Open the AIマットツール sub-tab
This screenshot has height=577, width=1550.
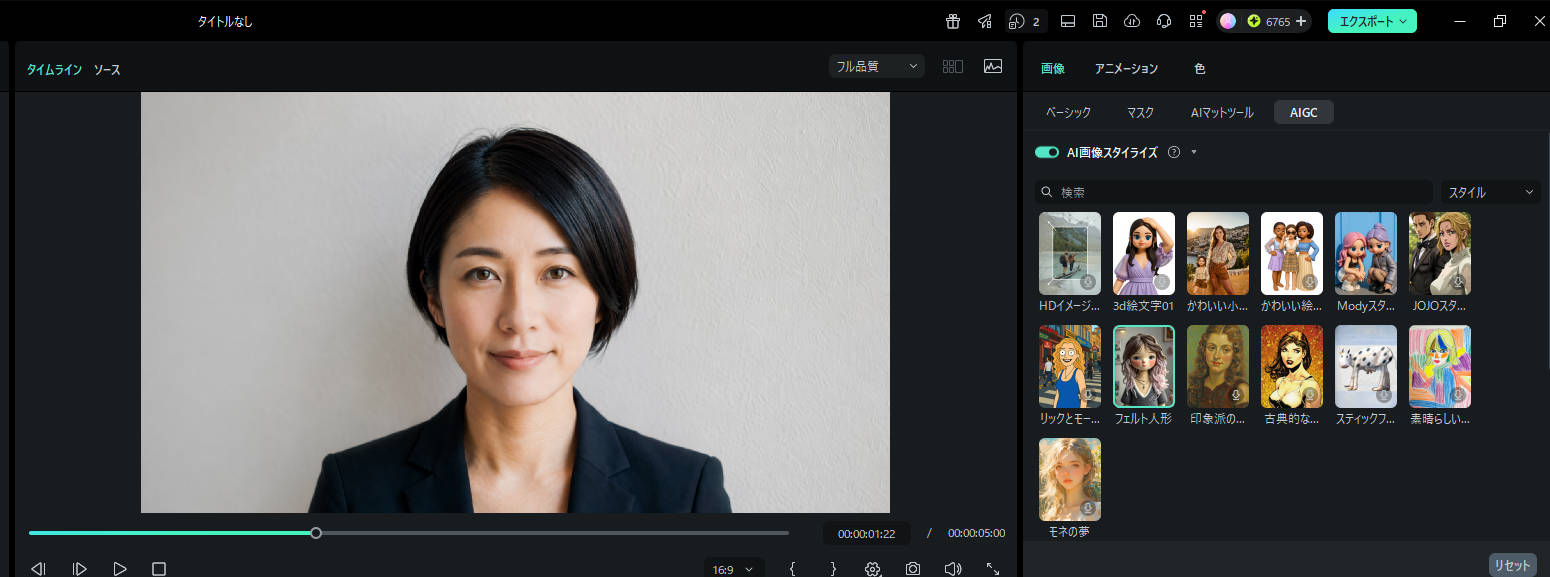[1222, 113]
